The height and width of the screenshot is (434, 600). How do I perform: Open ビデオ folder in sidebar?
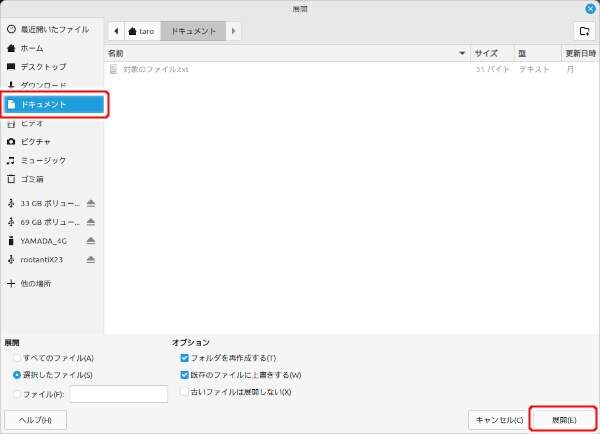coord(52,123)
